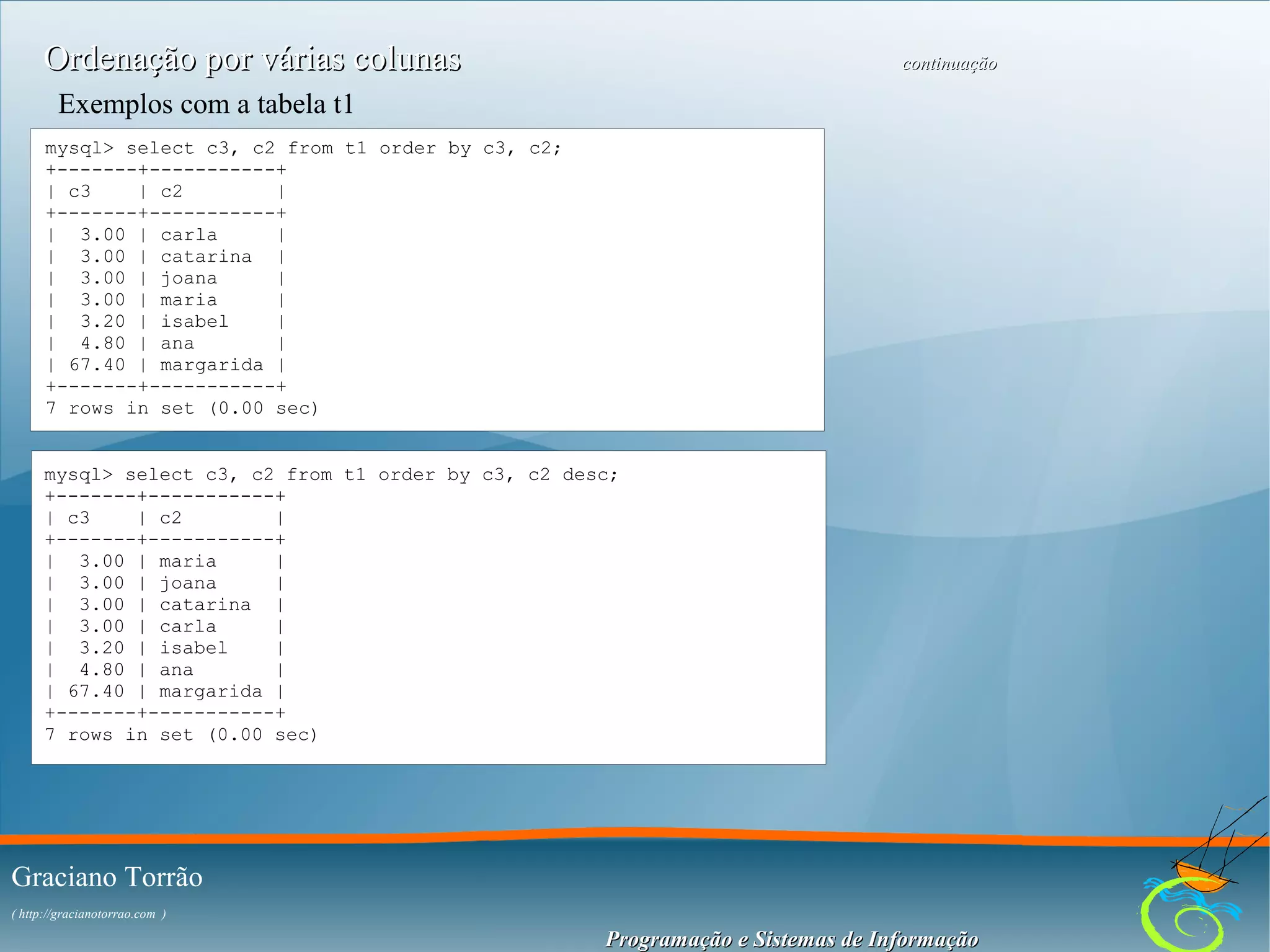This screenshot has height=952, width=1270.
Task: Click the 3.20 value in the second table
Action: 102,648
